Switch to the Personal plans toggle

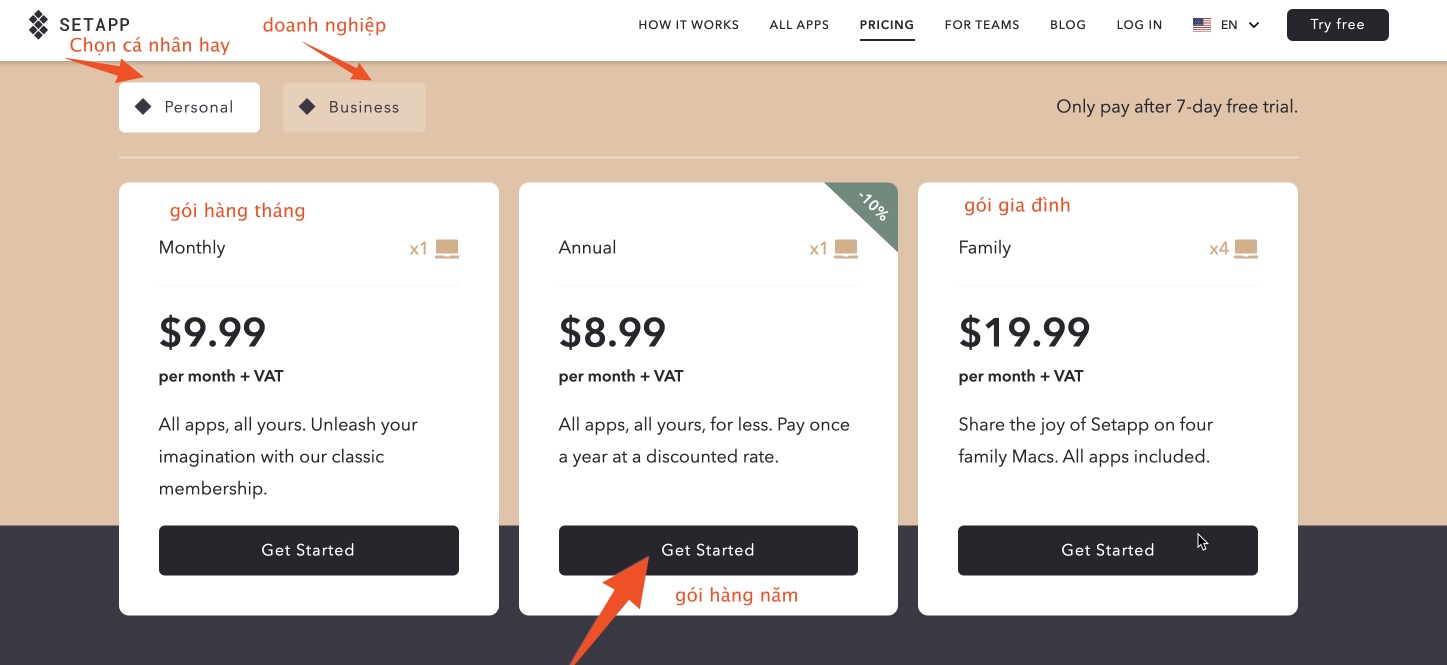189,107
